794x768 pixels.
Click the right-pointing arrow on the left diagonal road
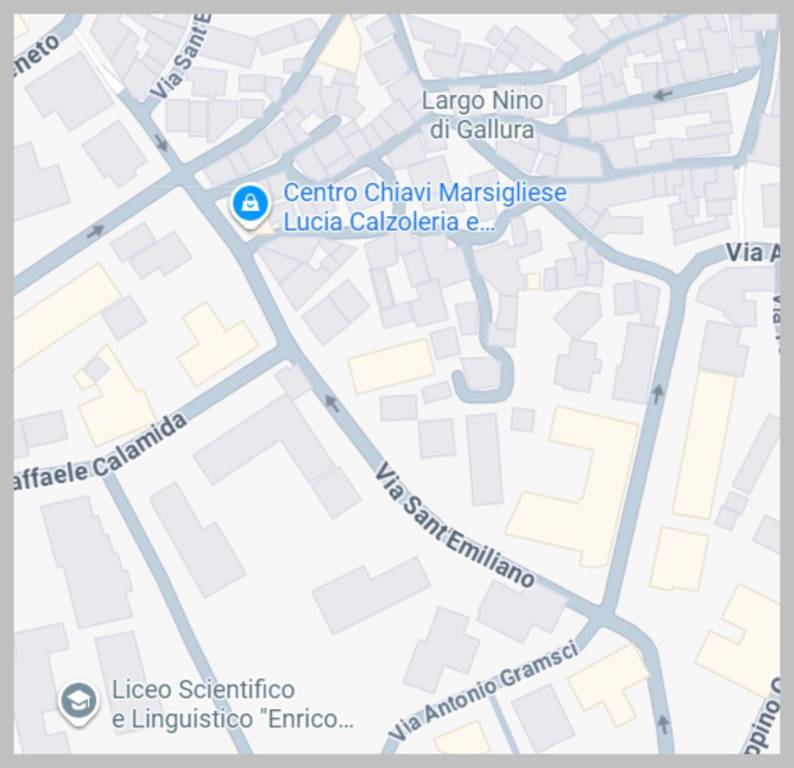pyautogui.click(x=96, y=231)
